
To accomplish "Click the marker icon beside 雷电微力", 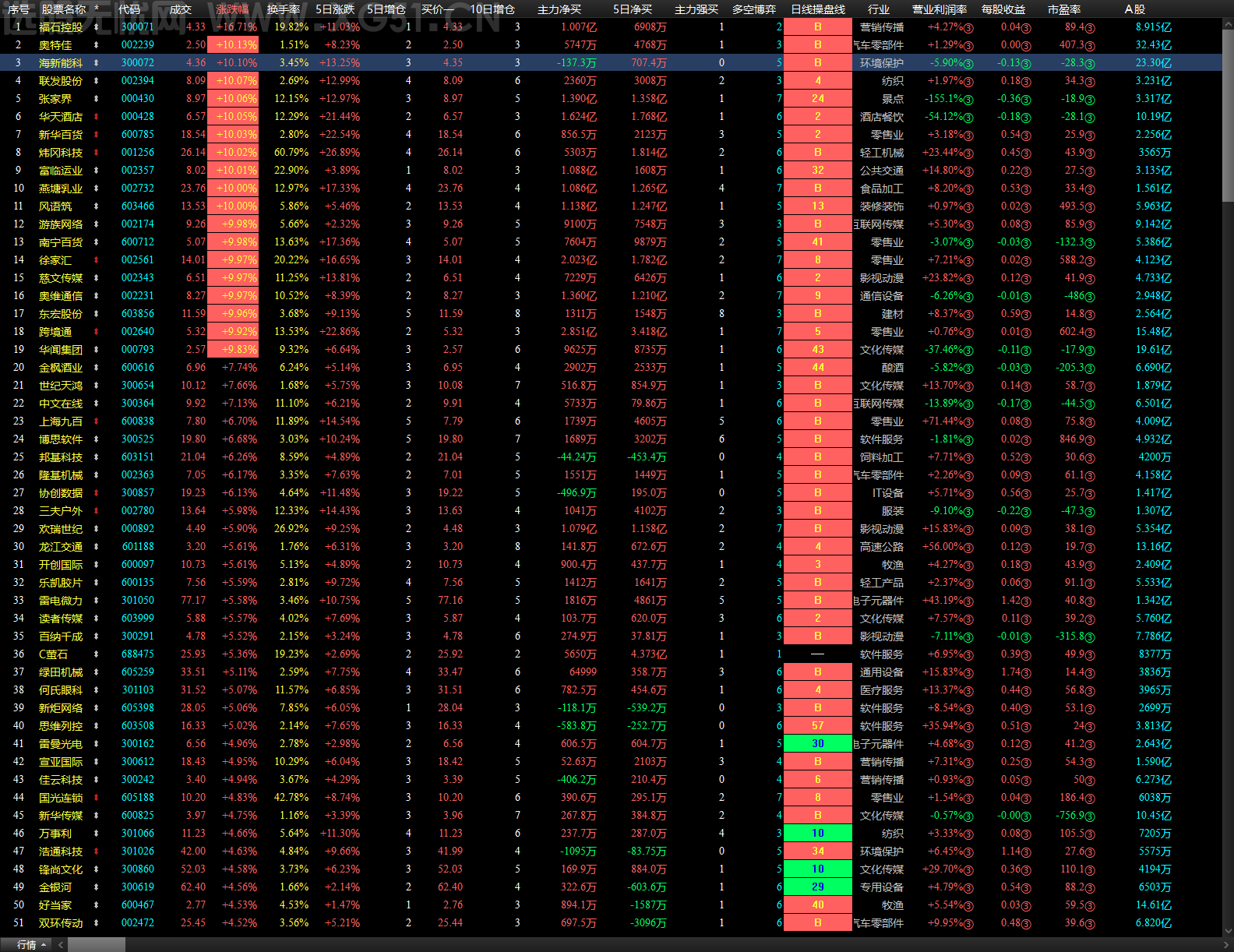I will tap(97, 601).
